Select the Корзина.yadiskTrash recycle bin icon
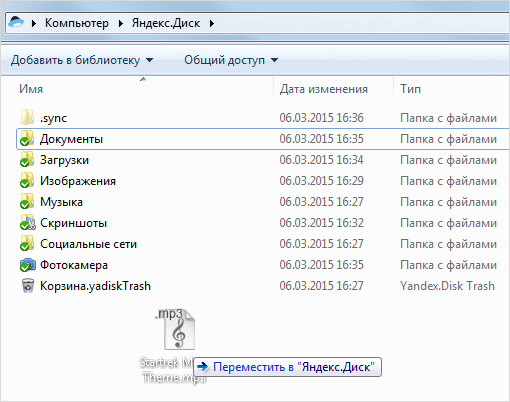510x402 pixels. pos(27,286)
